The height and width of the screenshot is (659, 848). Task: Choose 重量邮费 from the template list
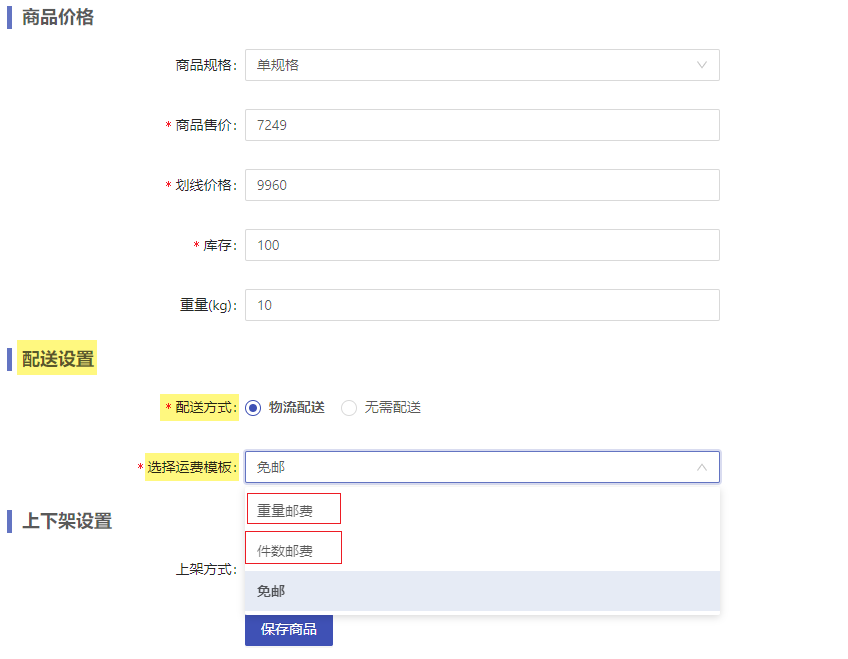point(284,510)
